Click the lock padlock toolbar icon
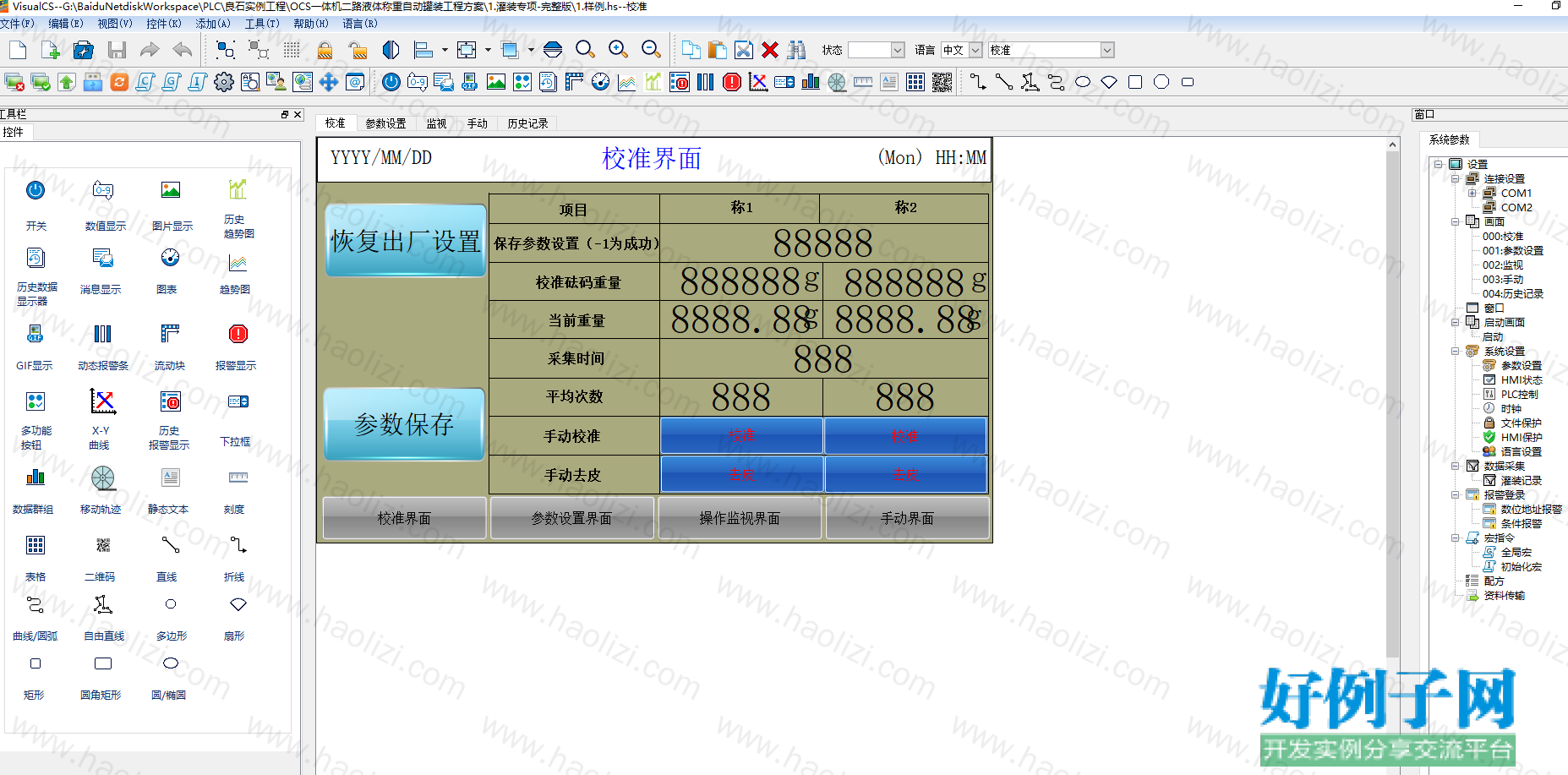The height and width of the screenshot is (775, 1568). coord(325,50)
